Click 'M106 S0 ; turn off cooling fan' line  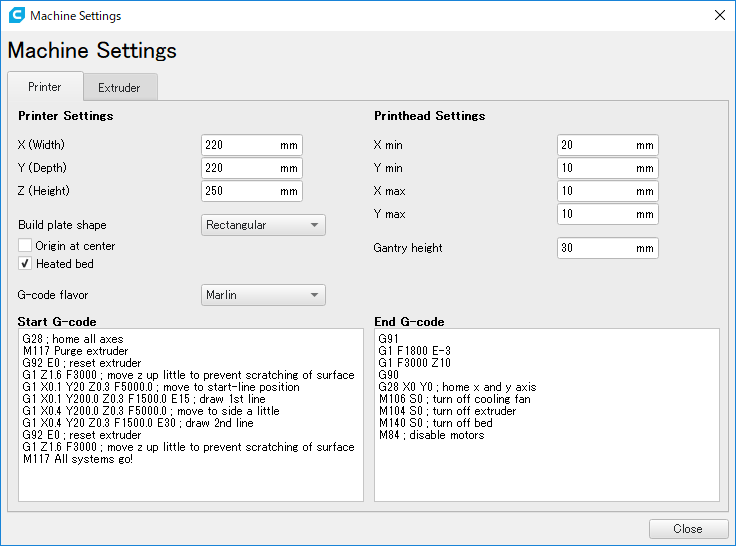(455, 399)
